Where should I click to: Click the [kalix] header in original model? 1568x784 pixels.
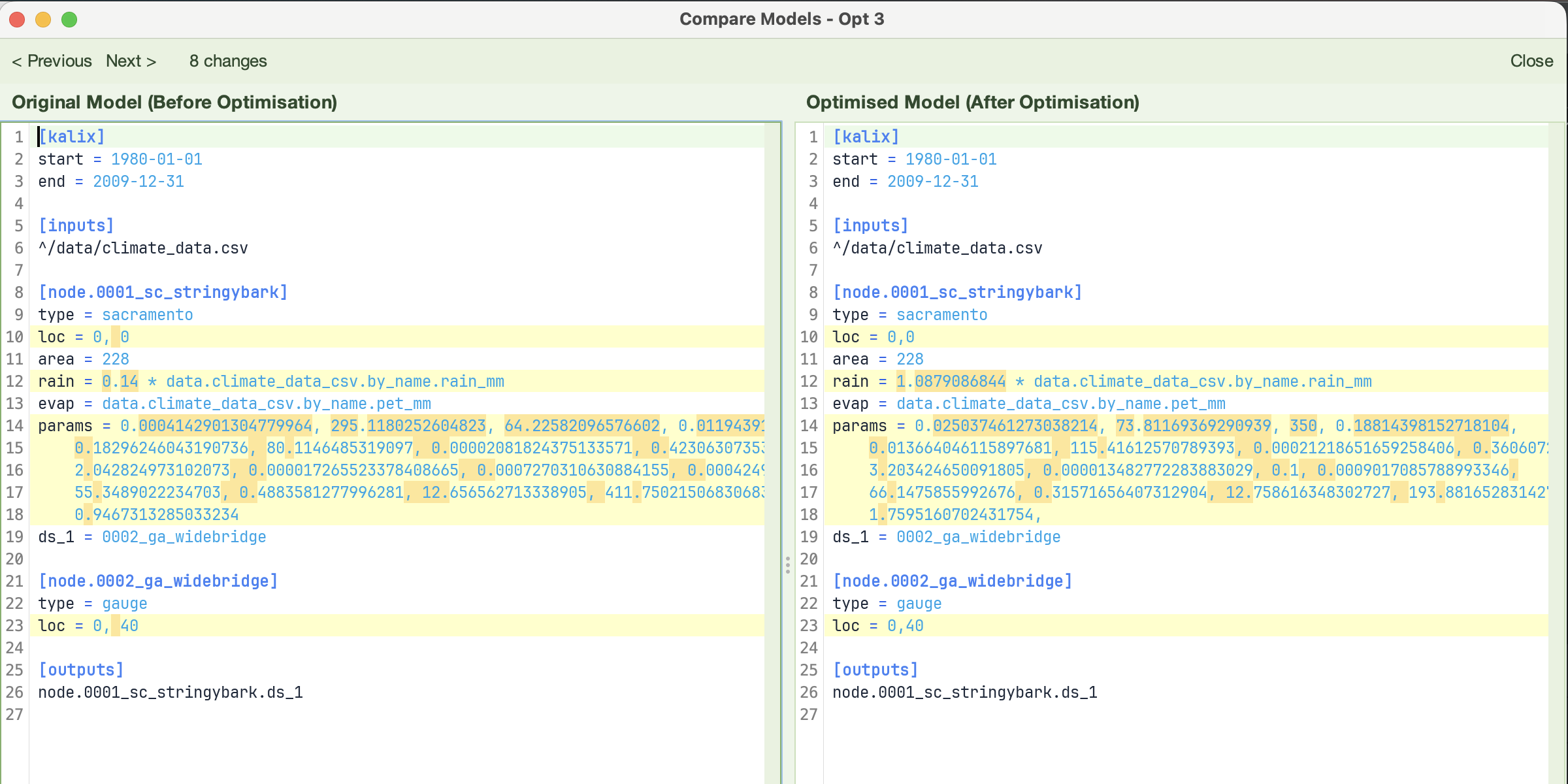click(x=72, y=137)
